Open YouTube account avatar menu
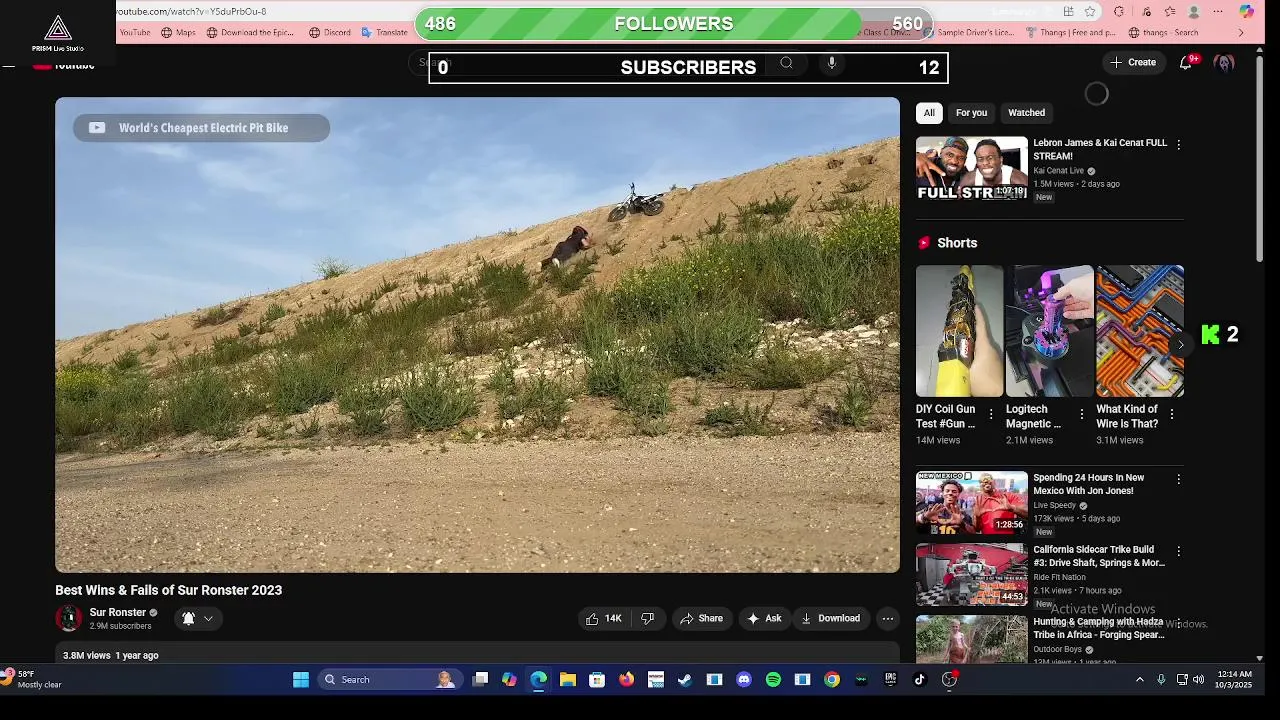Screen dimensions: 1280x720 click(x=1223, y=63)
